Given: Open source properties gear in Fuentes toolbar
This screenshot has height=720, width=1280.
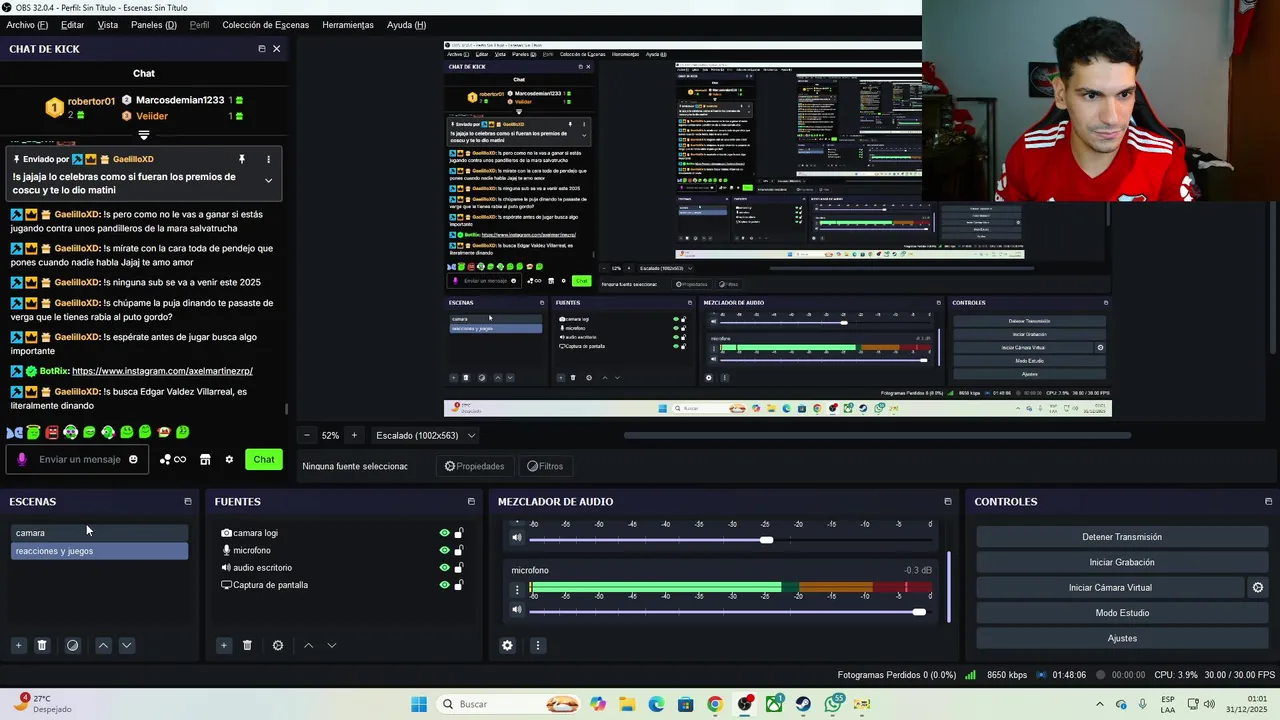Looking at the screenshot, I should click(x=278, y=645).
